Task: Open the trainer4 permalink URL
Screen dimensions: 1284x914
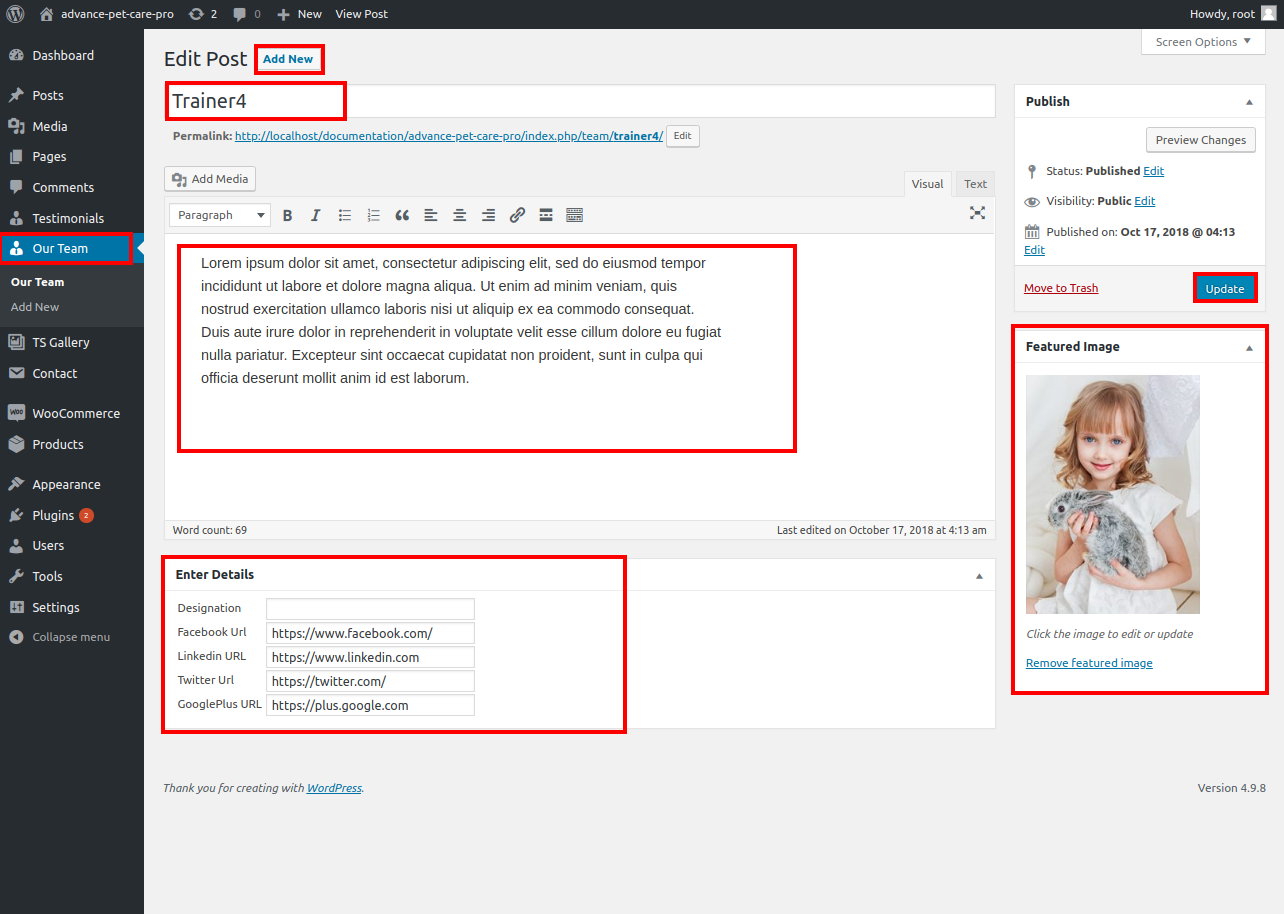Action: click(x=449, y=136)
